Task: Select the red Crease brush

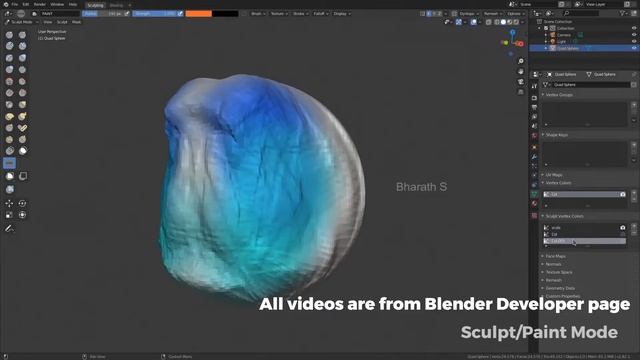Action: 9,81
